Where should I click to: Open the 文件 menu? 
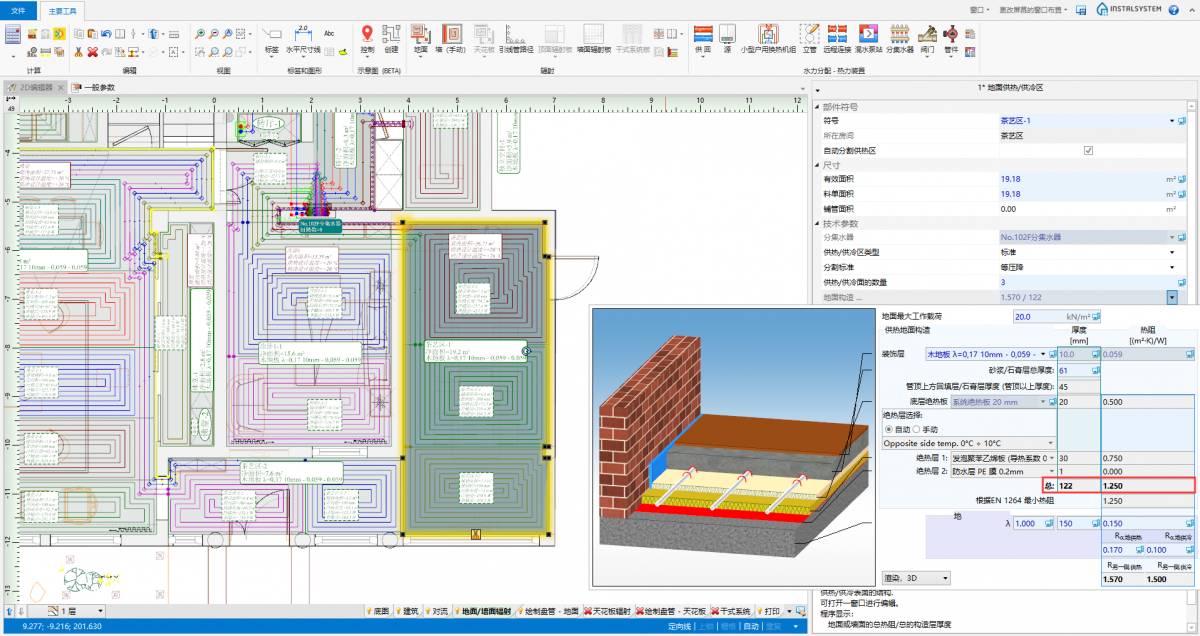click(19, 10)
